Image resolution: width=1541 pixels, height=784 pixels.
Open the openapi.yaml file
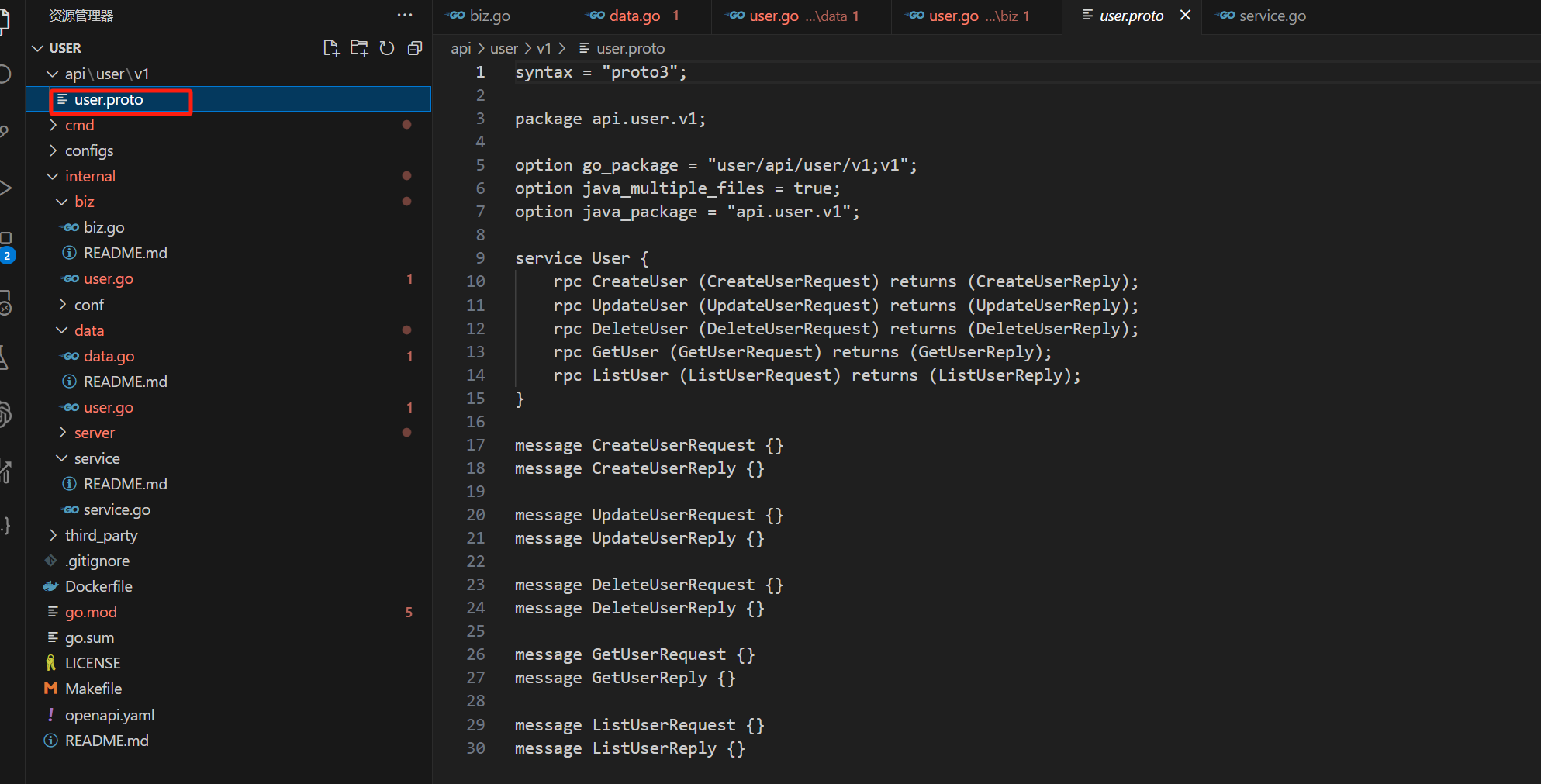click(228, 715)
